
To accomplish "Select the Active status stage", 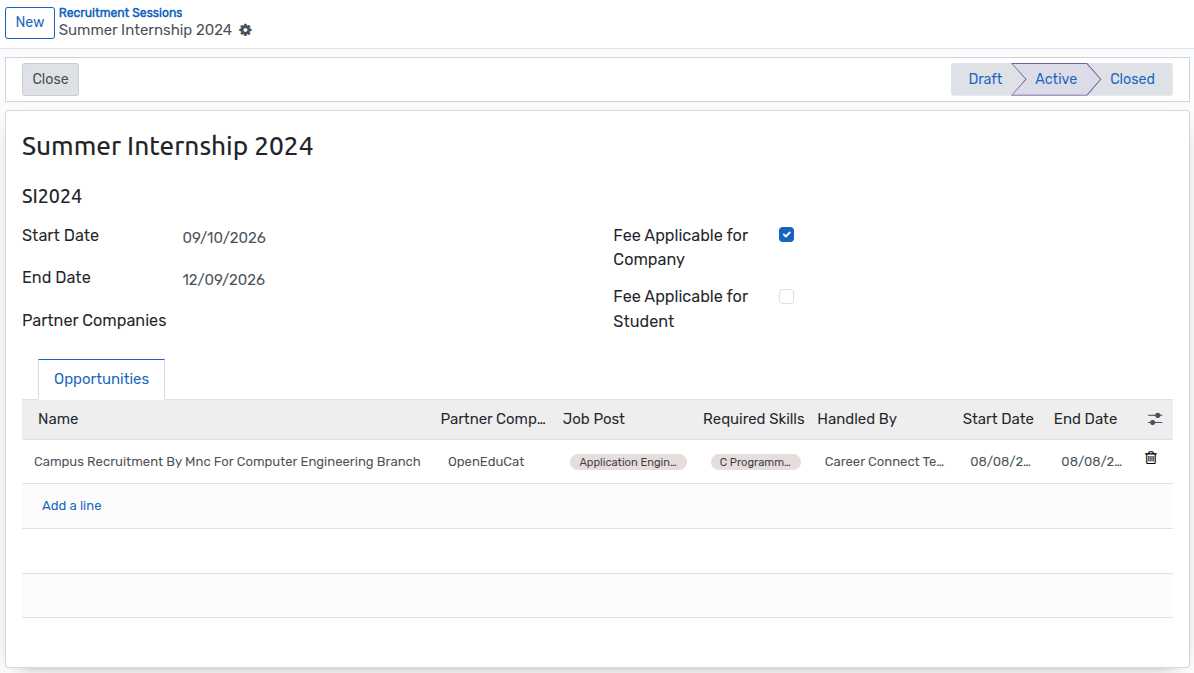I will coord(1055,79).
